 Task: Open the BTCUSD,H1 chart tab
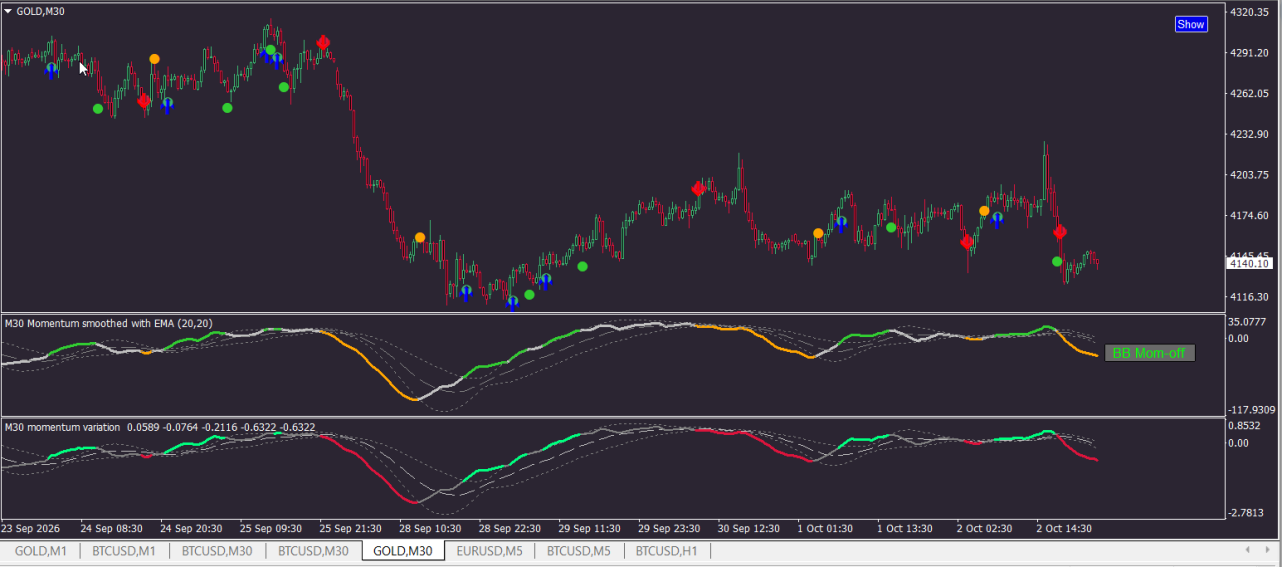(667, 550)
